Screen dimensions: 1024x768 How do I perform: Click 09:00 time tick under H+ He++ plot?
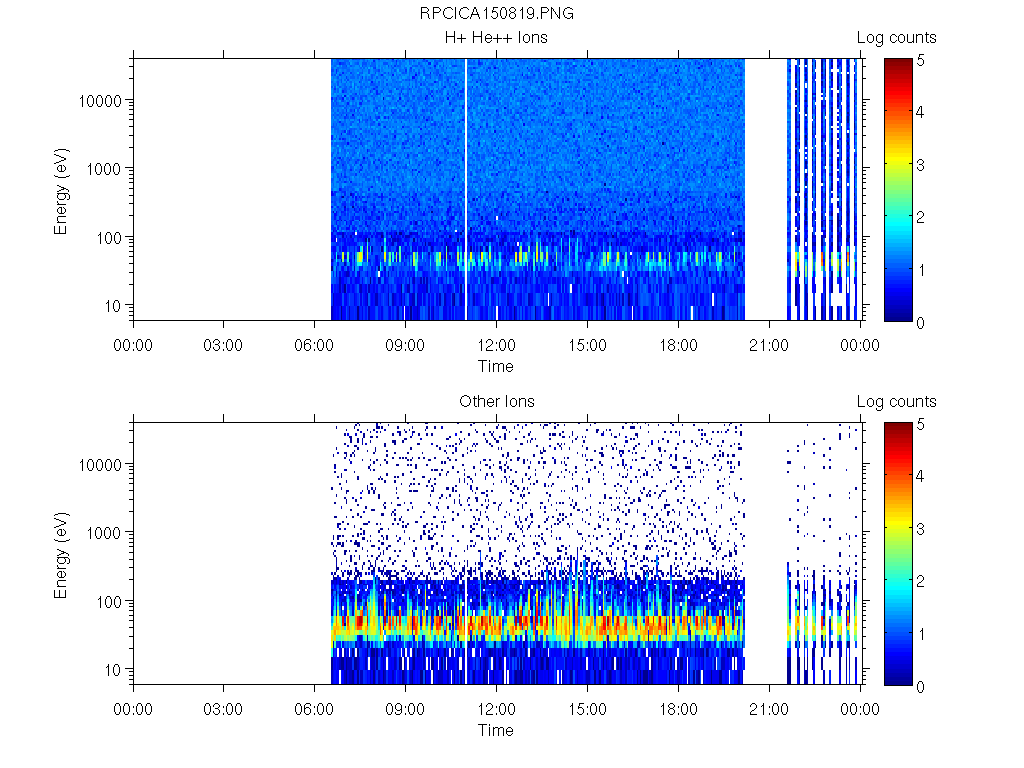pos(405,345)
